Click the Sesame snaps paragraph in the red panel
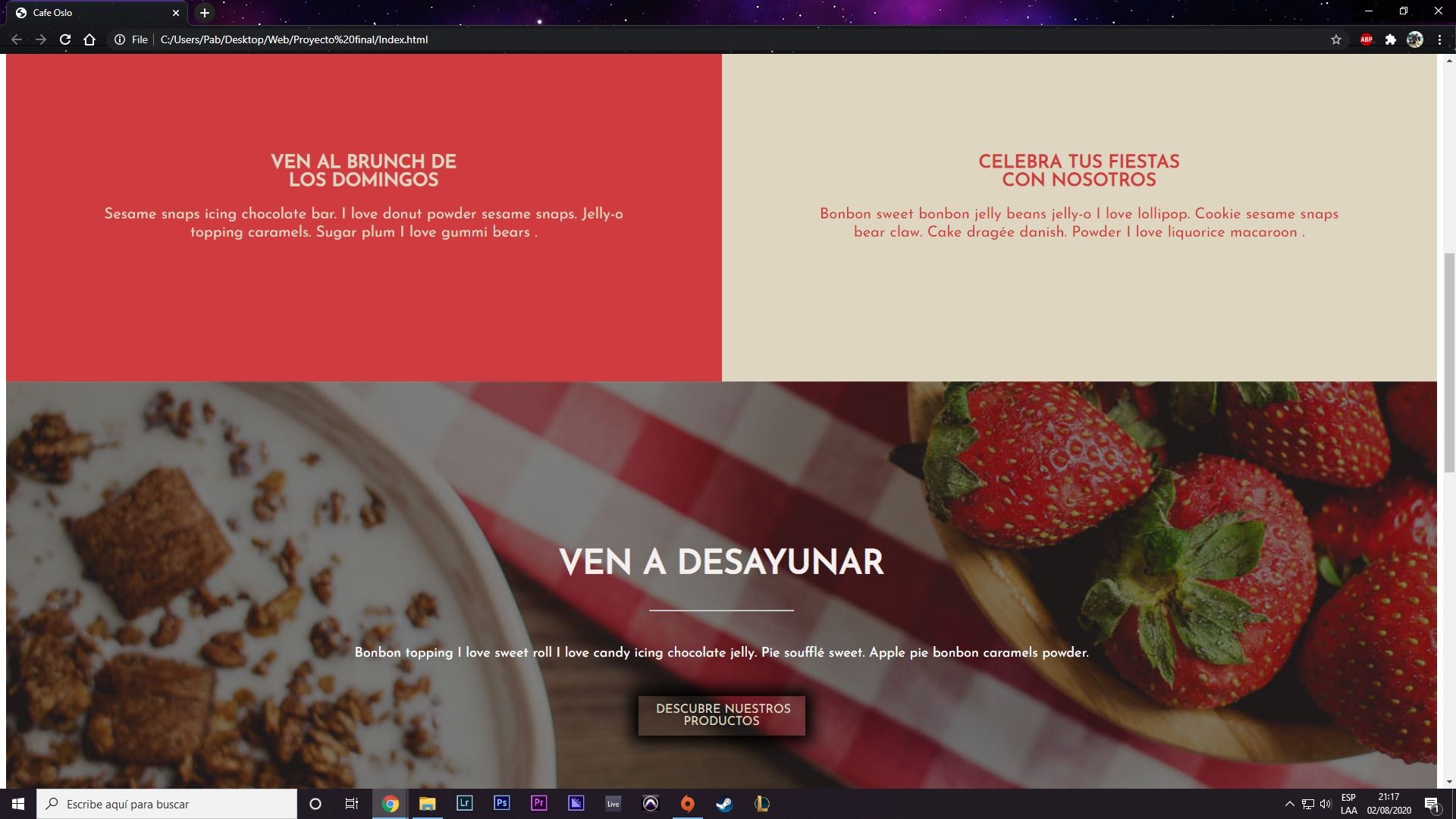The width and height of the screenshot is (1456, 819). [x=364, y=223]
